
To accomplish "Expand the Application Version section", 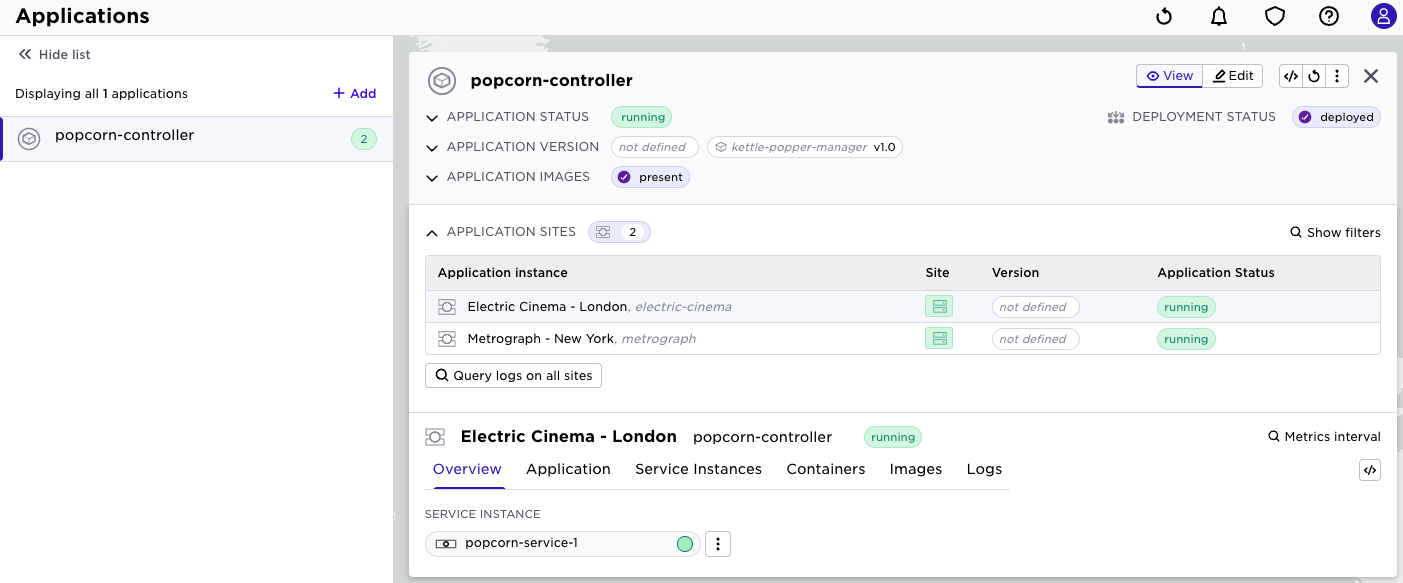I will point(432,147).
